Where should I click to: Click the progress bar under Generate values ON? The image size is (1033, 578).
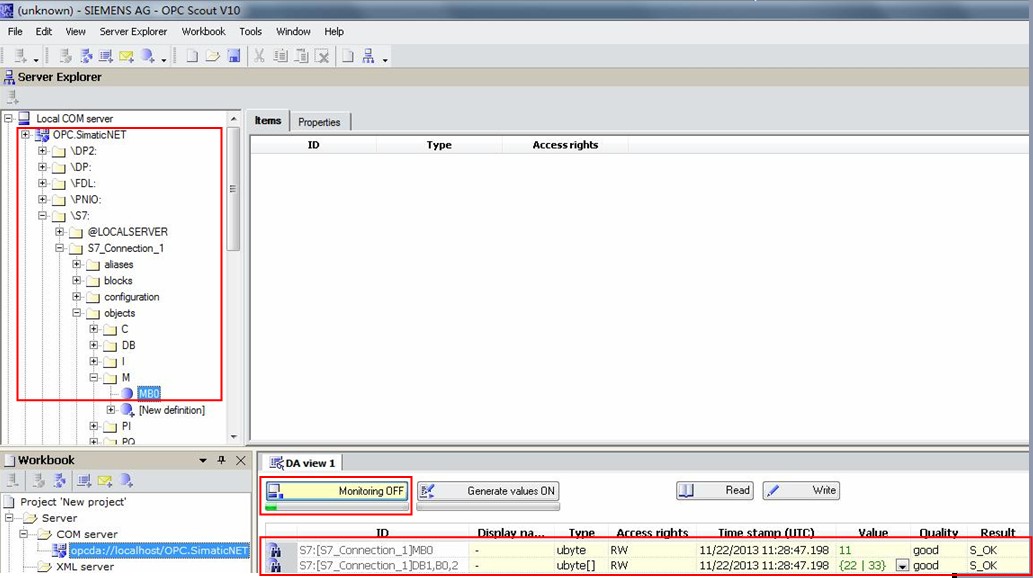488,507
